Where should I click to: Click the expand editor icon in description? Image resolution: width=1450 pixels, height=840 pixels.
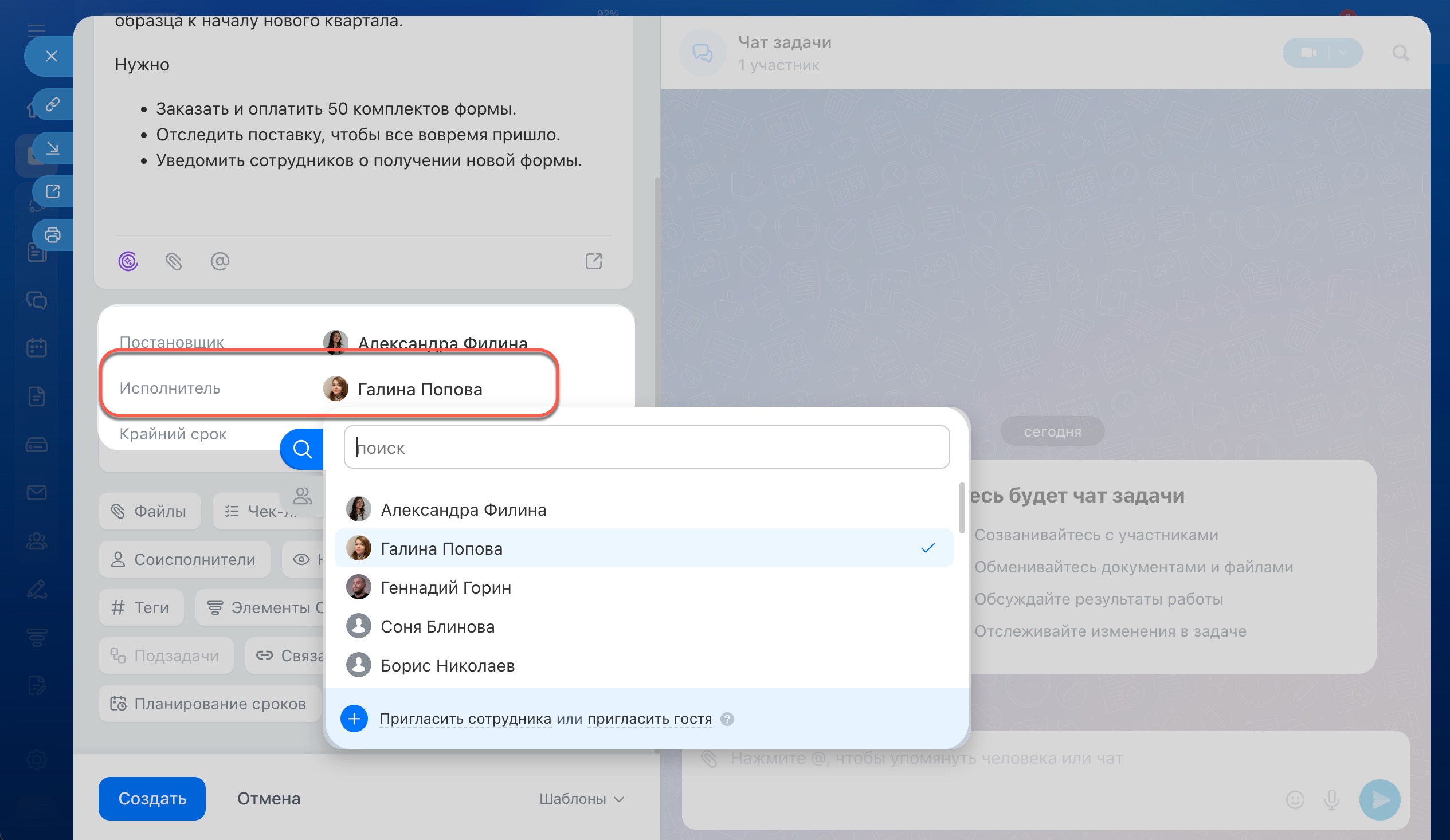(593, 261)
